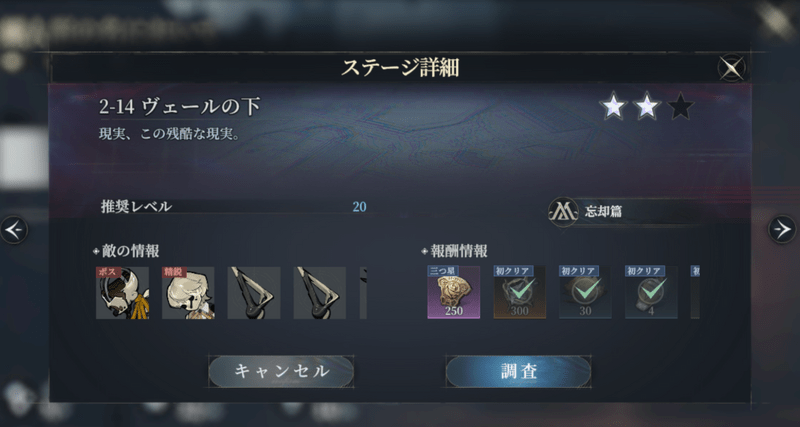Open the 初クリア reward item 300
Screen dimensions: 800x427
(519, 292)
